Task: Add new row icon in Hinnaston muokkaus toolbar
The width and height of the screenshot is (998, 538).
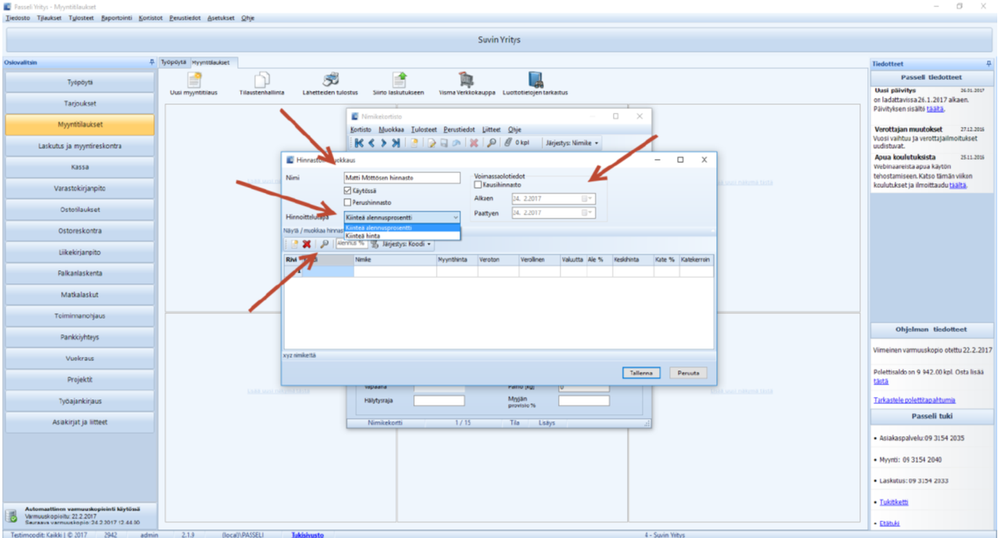Action: pyautogui.click(x=294, y=244)
